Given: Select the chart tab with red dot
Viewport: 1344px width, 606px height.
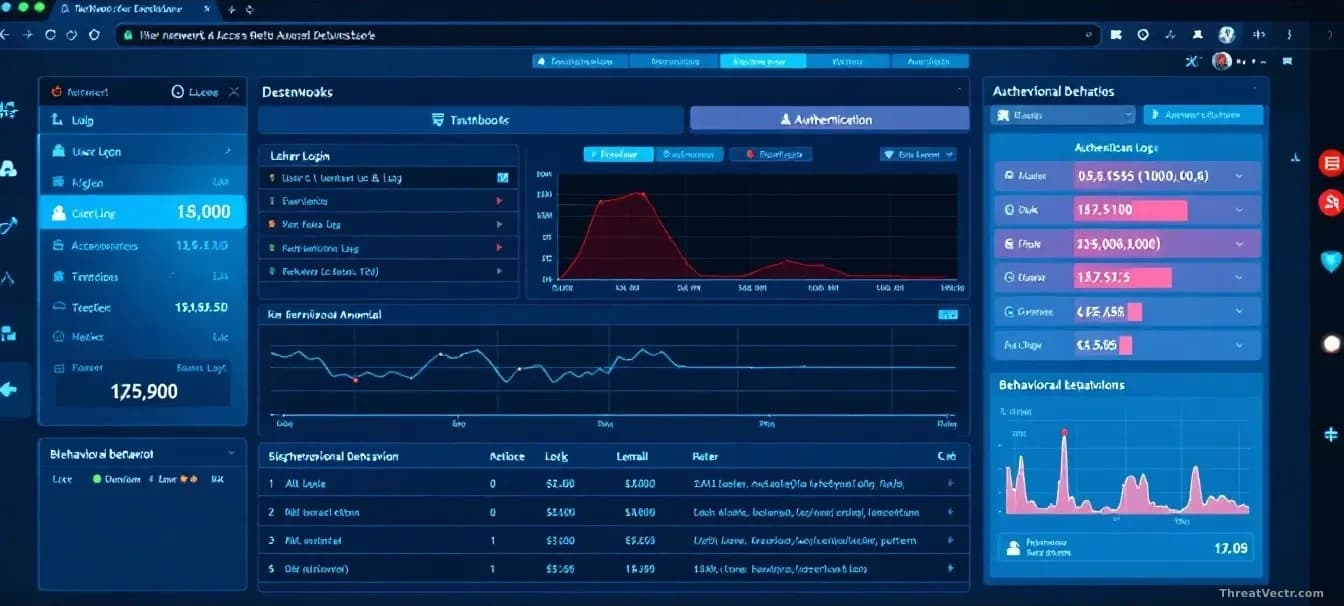Looking at the screenshot, I should (771, 155).
